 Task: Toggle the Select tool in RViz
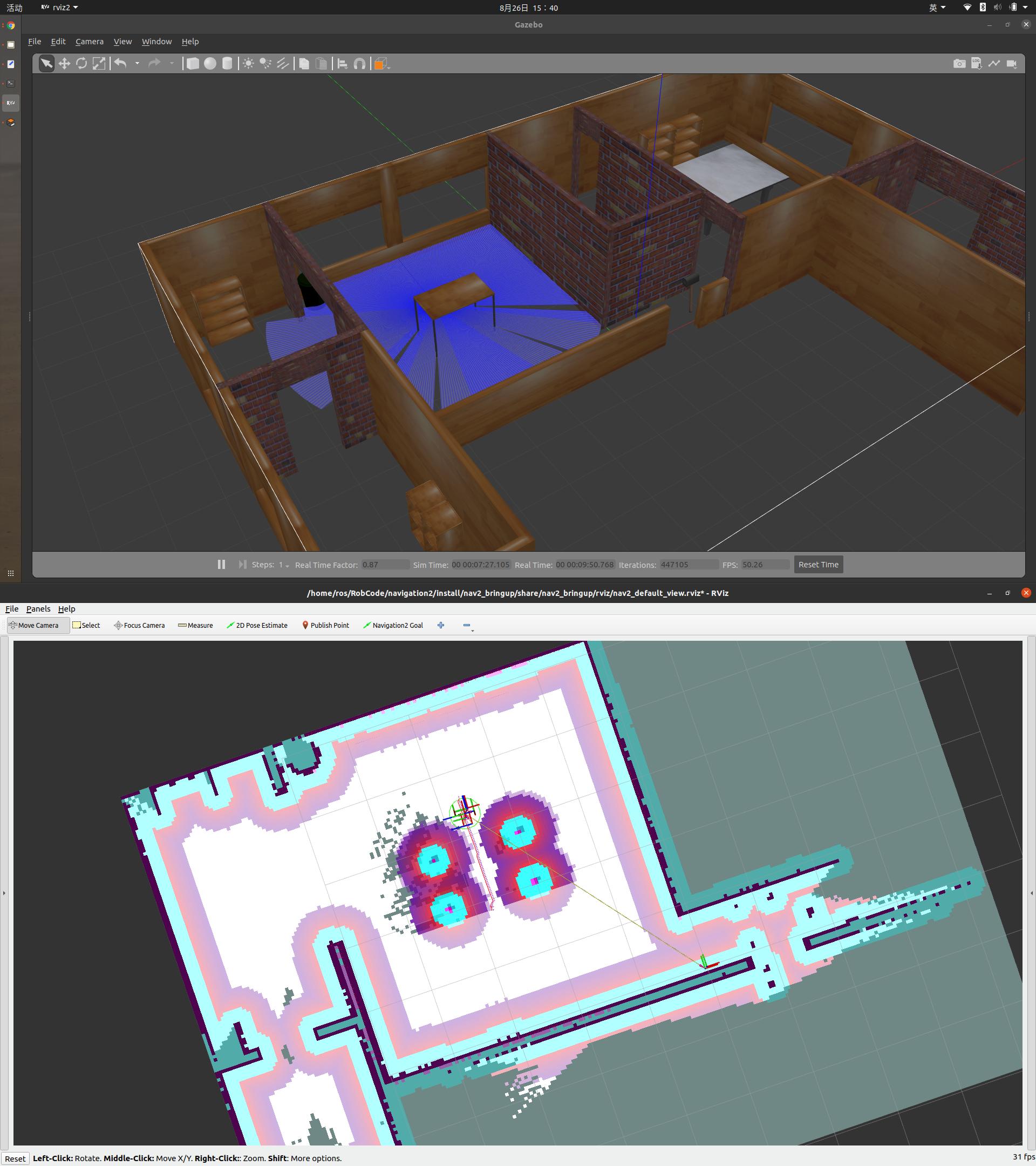pyautogui.click(x=86, y=625)
